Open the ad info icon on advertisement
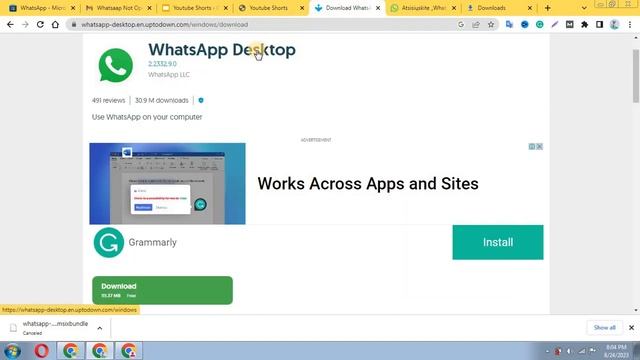 pyautogui.click(x=532, y=147)
